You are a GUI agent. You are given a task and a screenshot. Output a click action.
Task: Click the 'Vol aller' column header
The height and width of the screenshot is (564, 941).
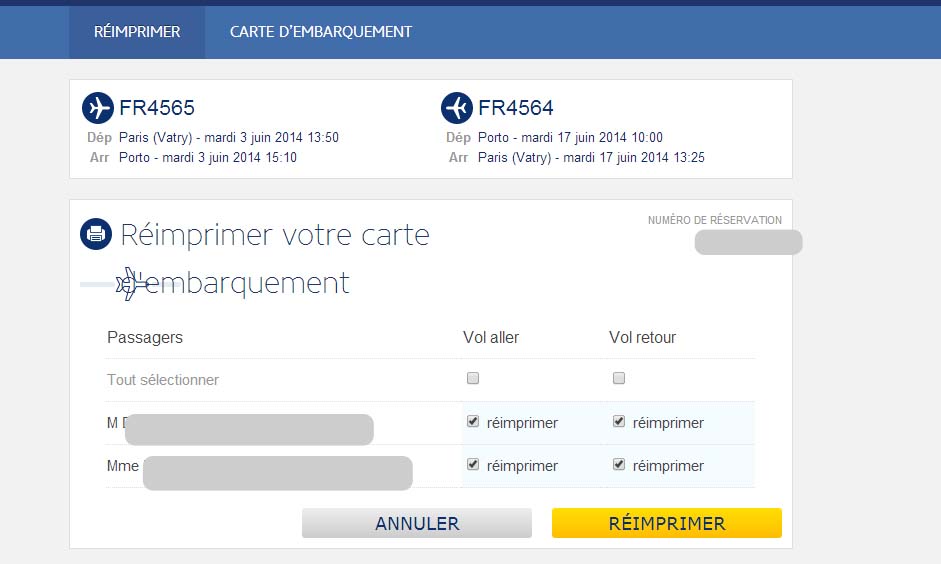click(x=491, y=337)
